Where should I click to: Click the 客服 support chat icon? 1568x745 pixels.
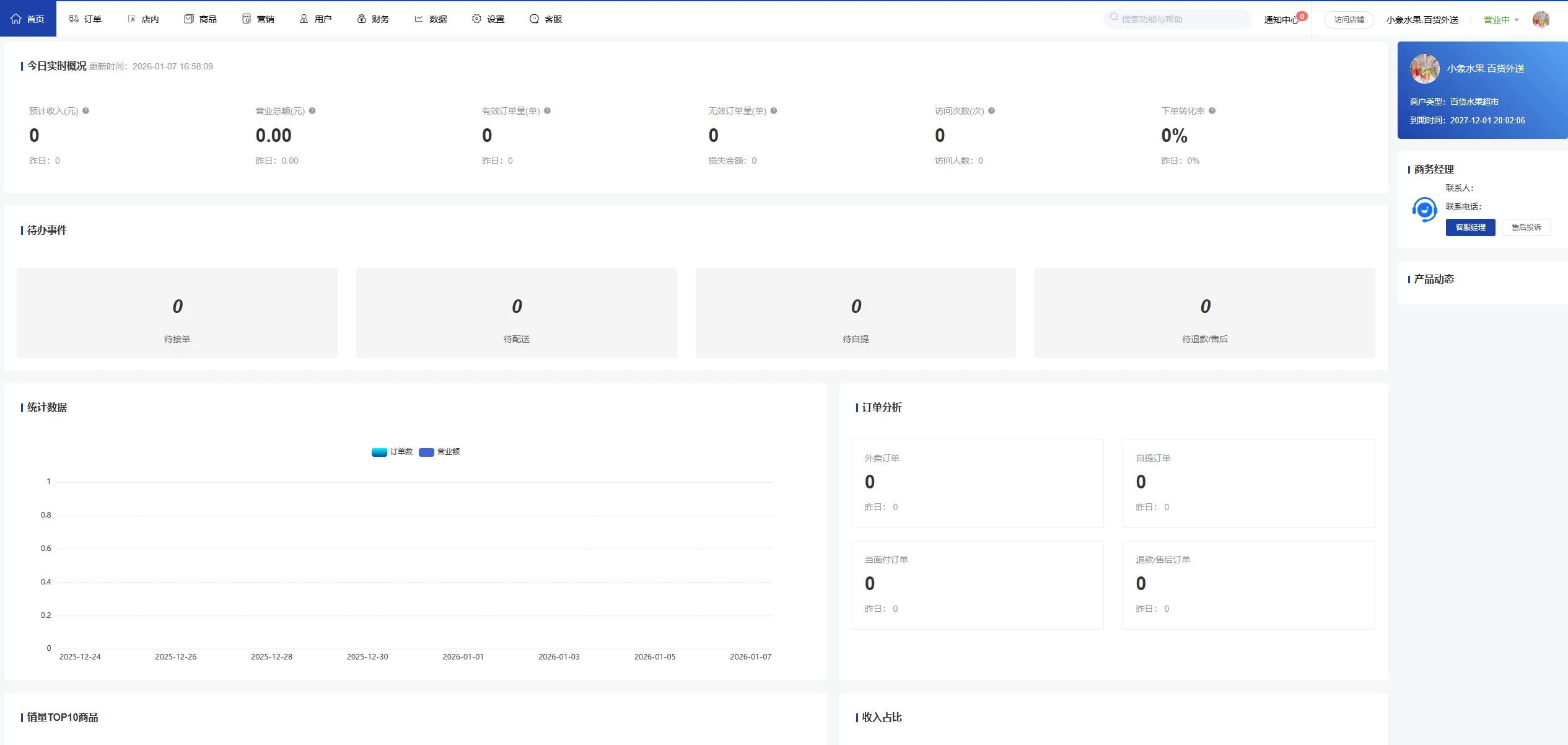tap(534, 19)
